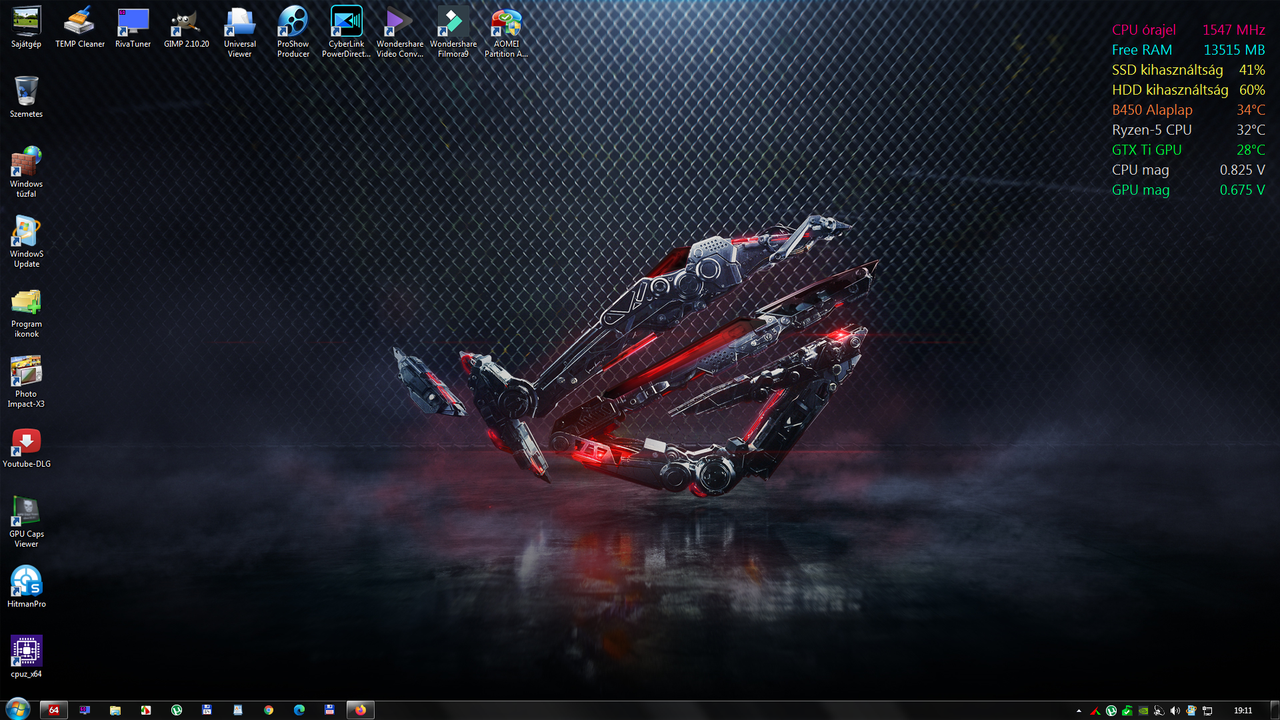The width and height of the screenshot is (1280, 720).
Task: Open CyberLink PowerDirector shortcut
Action: point(347,31)
